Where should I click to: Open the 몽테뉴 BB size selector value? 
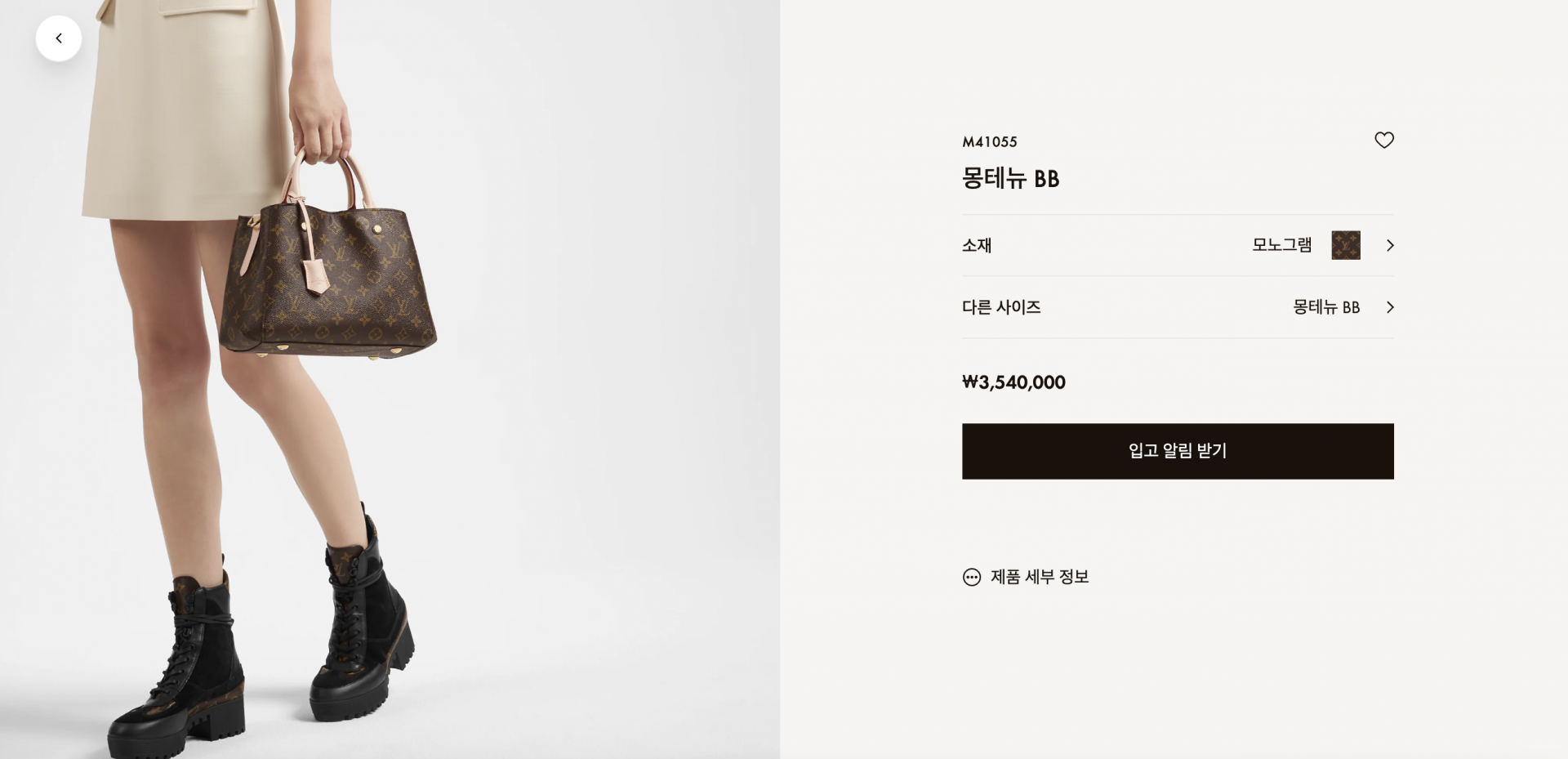(1326, 307)
